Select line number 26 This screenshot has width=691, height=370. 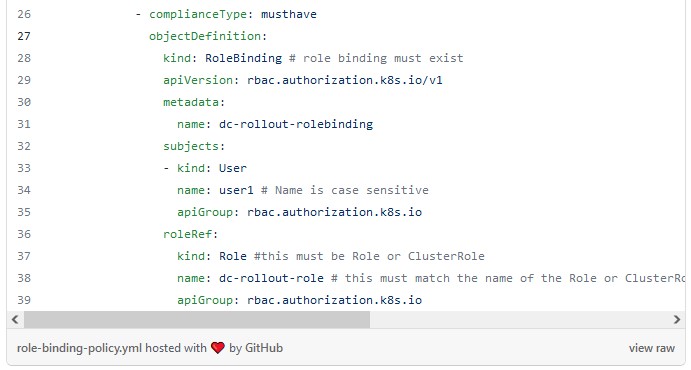24,14
